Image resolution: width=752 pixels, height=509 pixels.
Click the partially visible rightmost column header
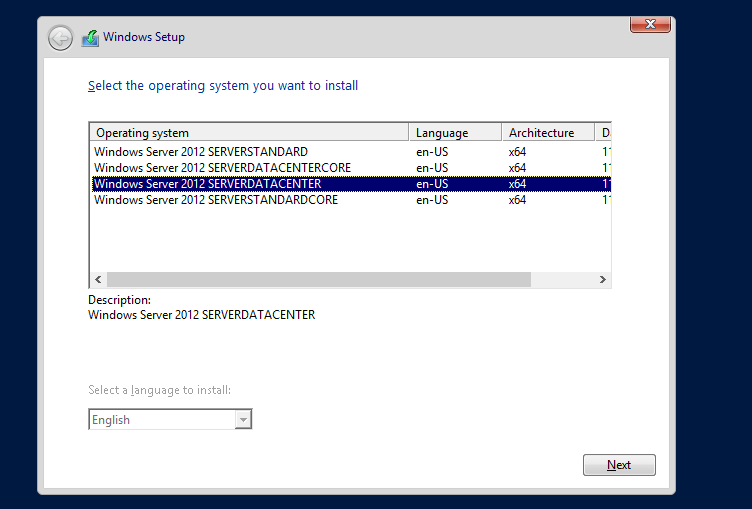603,133
